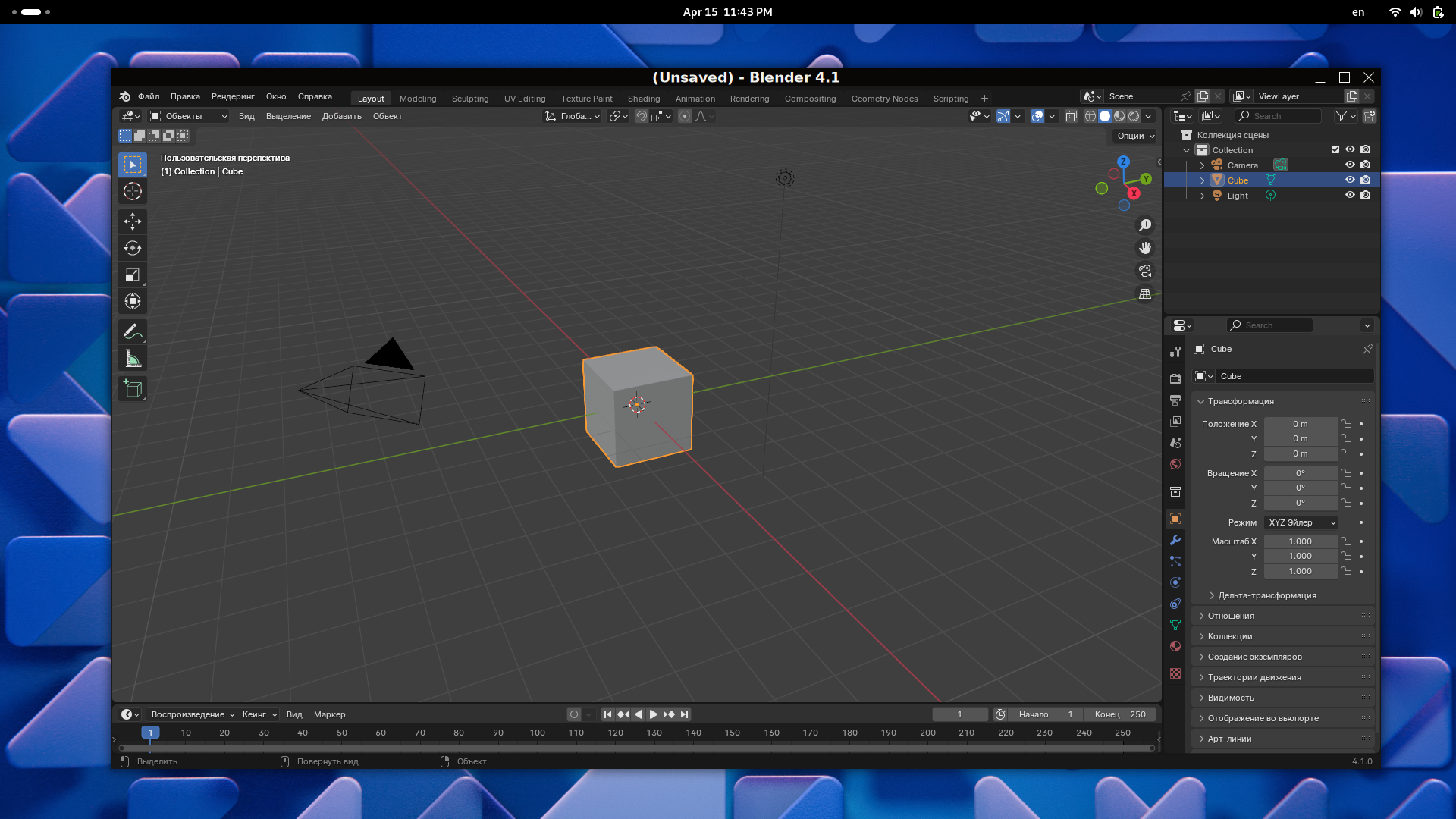1456x819 pixels.
Task: Toggle proportional editing
Action: click(x=685, y=116)
